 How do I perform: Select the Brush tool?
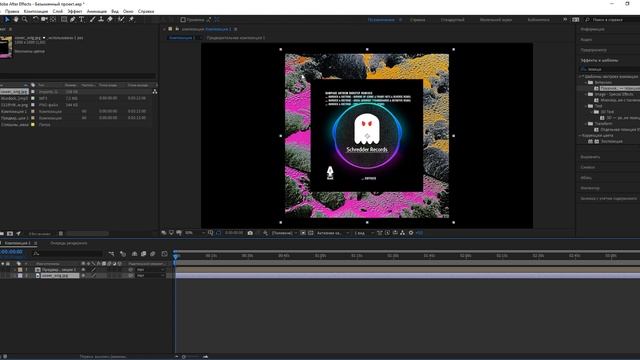click(92, 20)
